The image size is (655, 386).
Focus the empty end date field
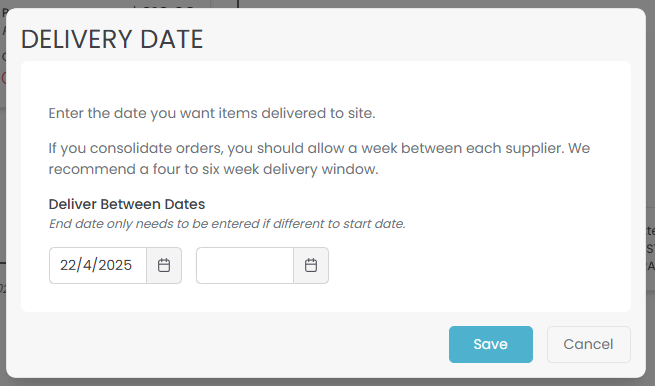coord(245,265)
